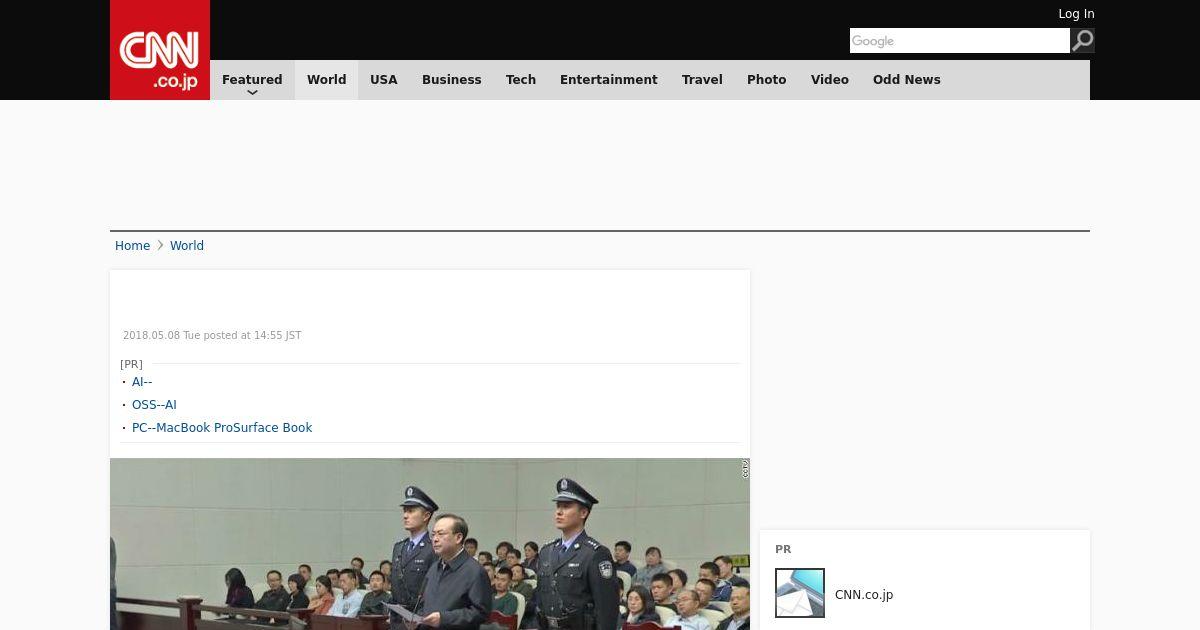
Task: Open the USA section tab
Action: click(384, 80)
